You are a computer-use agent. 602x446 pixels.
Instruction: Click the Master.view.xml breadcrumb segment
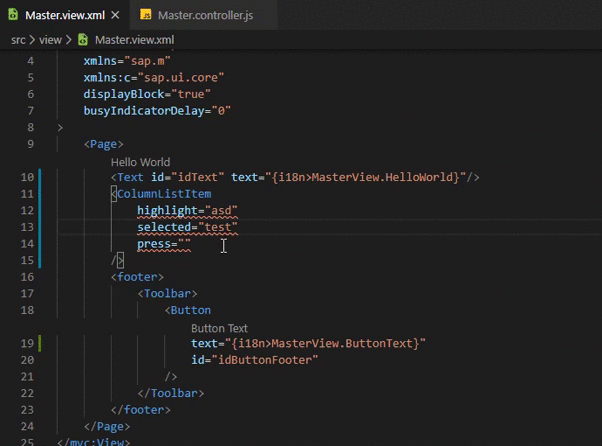point(134,40)
